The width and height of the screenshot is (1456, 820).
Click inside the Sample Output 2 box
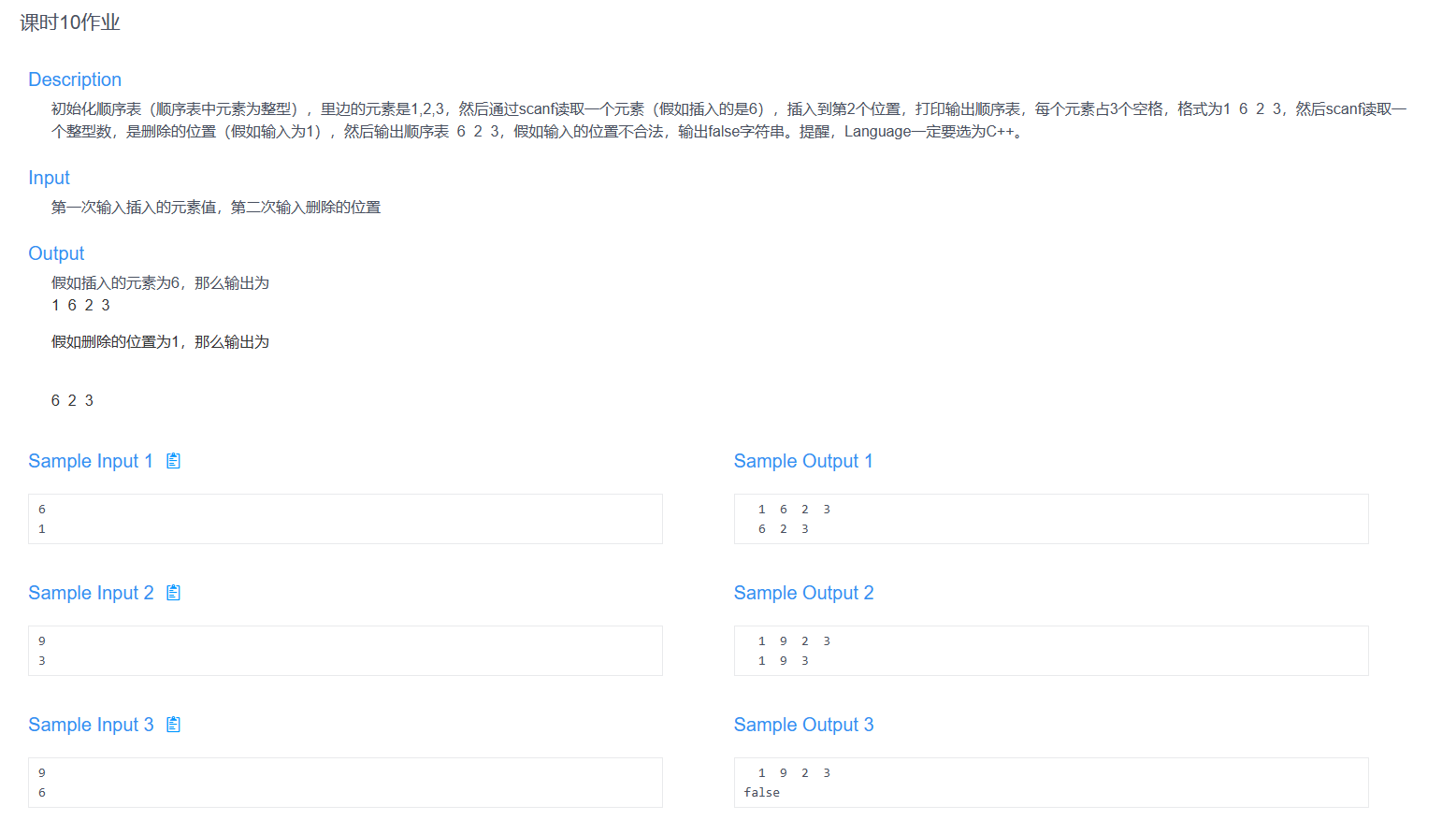1051,651
